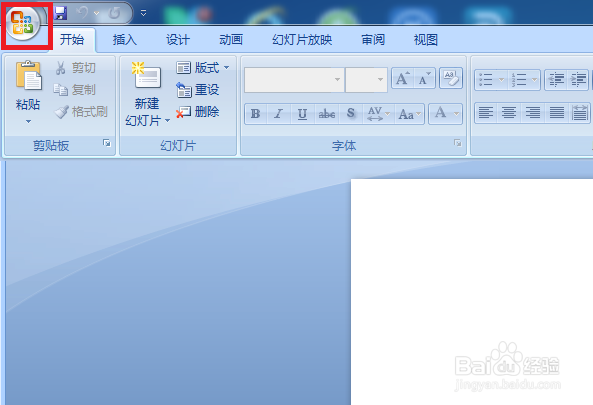Viewport: 593px width, 405px height.
Task: Justify text alignment
Action: click(x=556, y=113)
